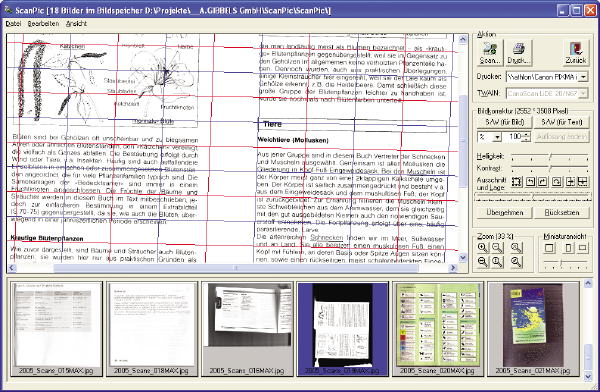Image resolution: width=600 pixels, height=392 pixels.
Task: Click the preview's horizontal scrollbar right arrow
Action: (453, 268)
